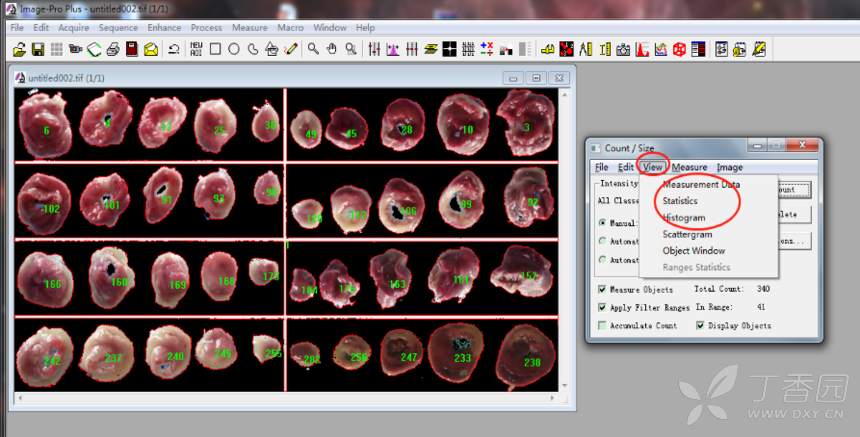Viewport: 860px width, 437px height.
Task: Select the ellipse AOI tool
Action: (x=234, y=49)
